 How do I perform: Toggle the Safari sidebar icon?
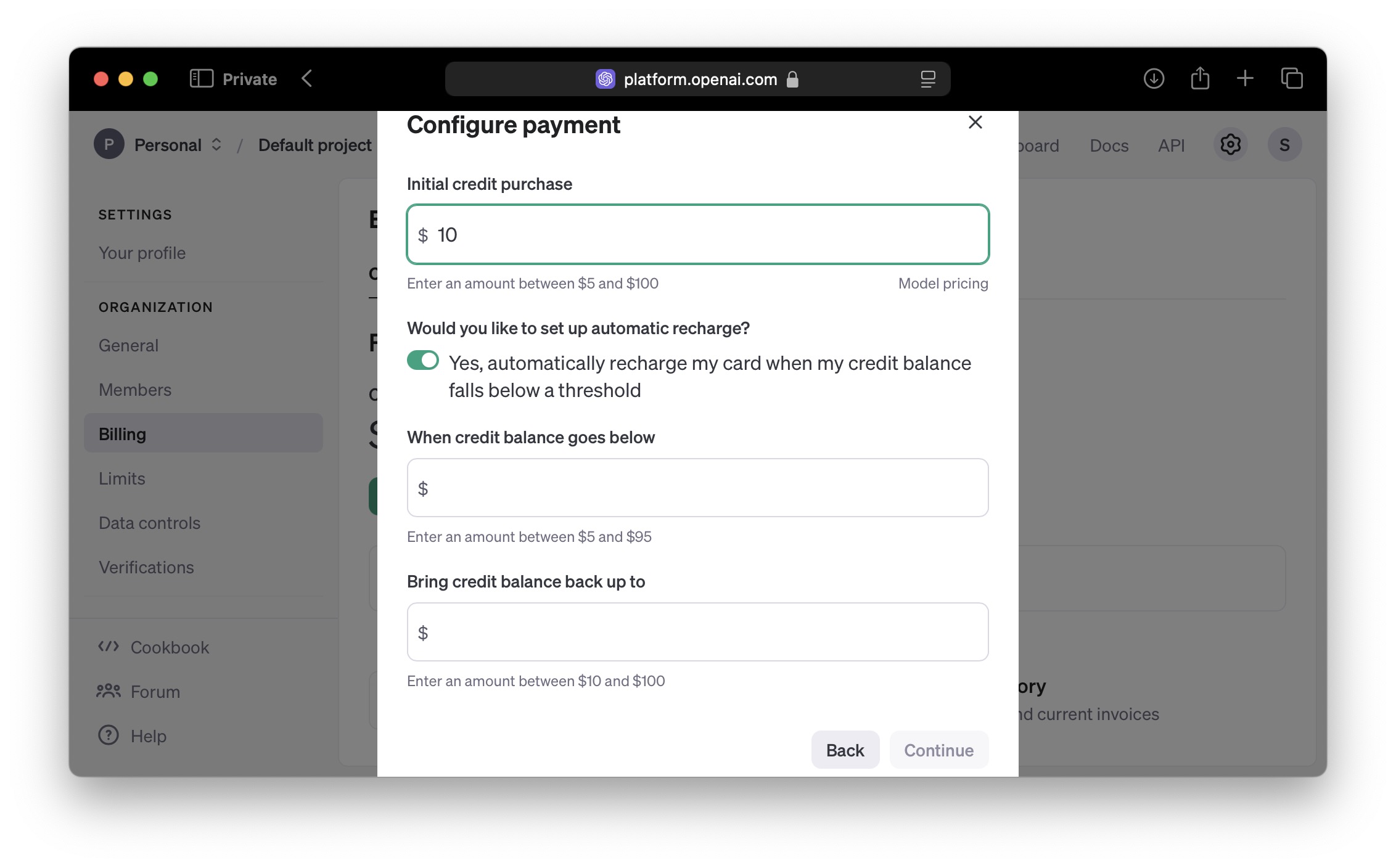[x=201, y=79]
